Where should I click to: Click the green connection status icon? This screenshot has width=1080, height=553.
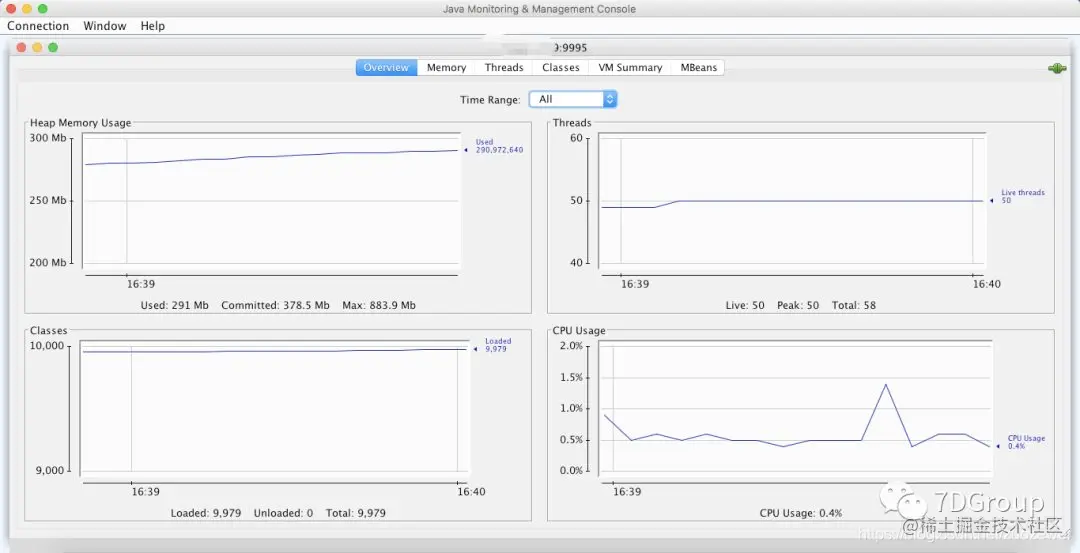tap(1057, 68)
